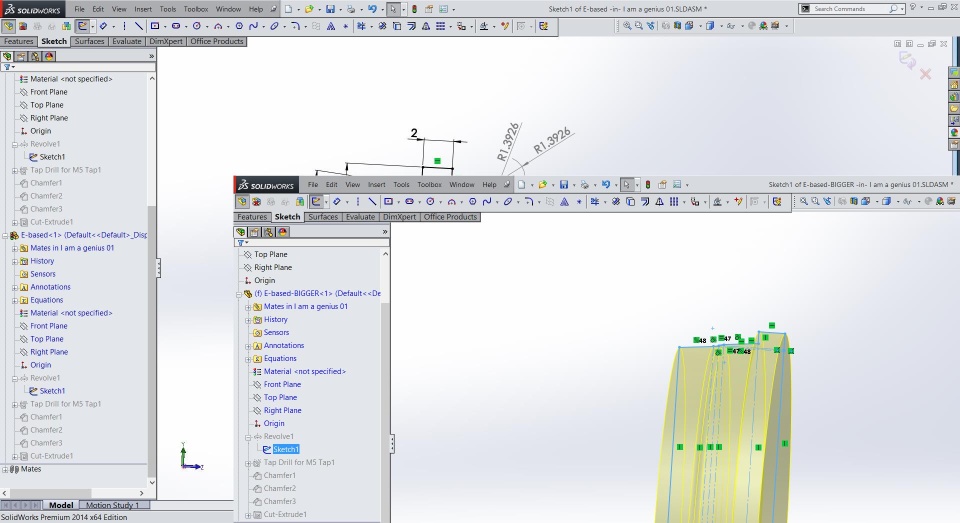Image resolution: width=960 pixels, height=523 pixels.
Task: Click Trim Entities in E-based-BIGGER window
Action: [x=594, y=201]
